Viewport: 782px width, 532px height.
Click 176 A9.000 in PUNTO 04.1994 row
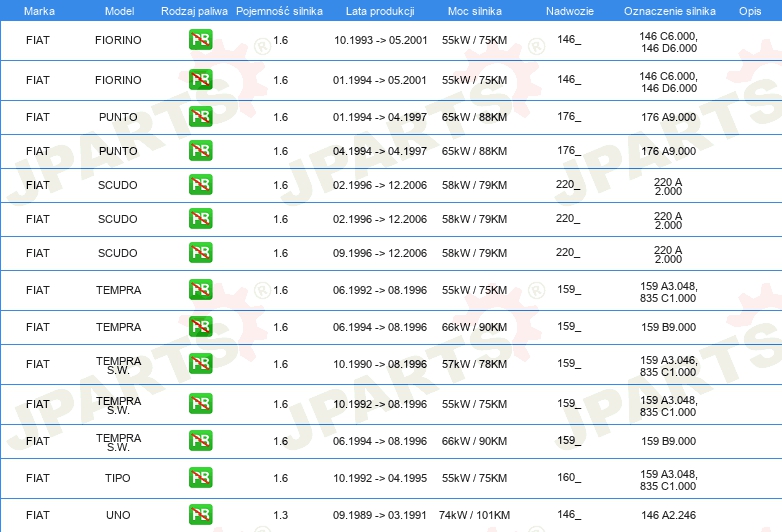point(668,151)
